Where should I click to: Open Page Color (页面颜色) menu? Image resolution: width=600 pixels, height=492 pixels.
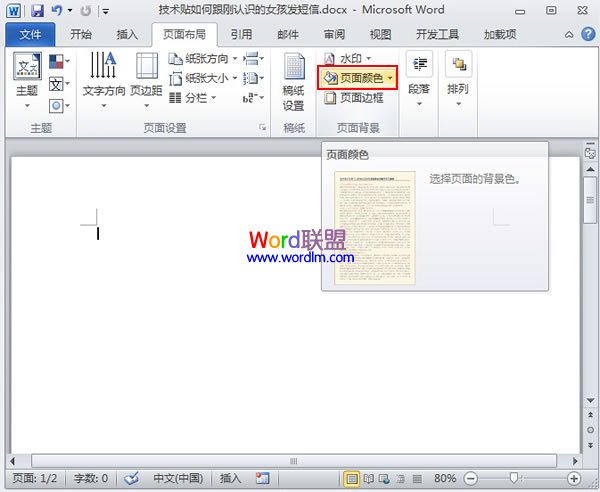coord(358,78)
